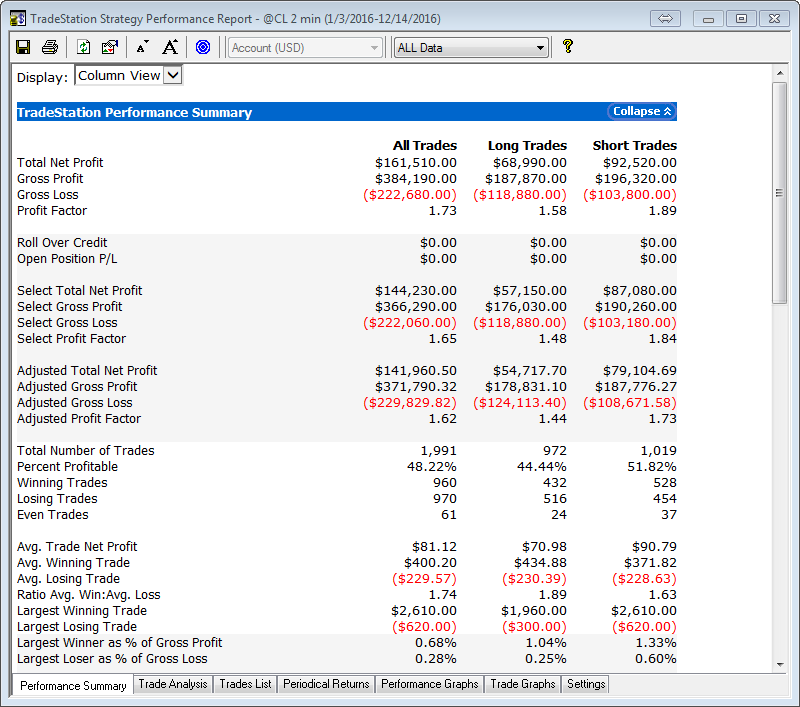Click the vertical scrollbar down arrow
The image size is (800, 707).
[780, 664]
